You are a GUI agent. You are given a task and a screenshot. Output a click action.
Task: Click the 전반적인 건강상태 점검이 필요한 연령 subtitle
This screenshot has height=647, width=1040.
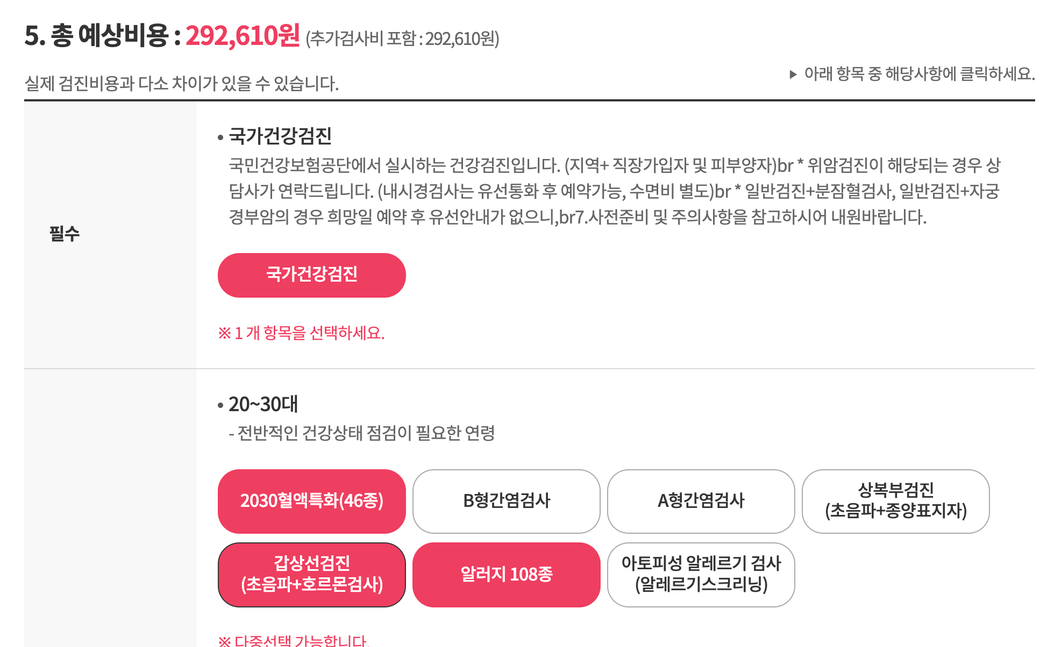[362, 433]
